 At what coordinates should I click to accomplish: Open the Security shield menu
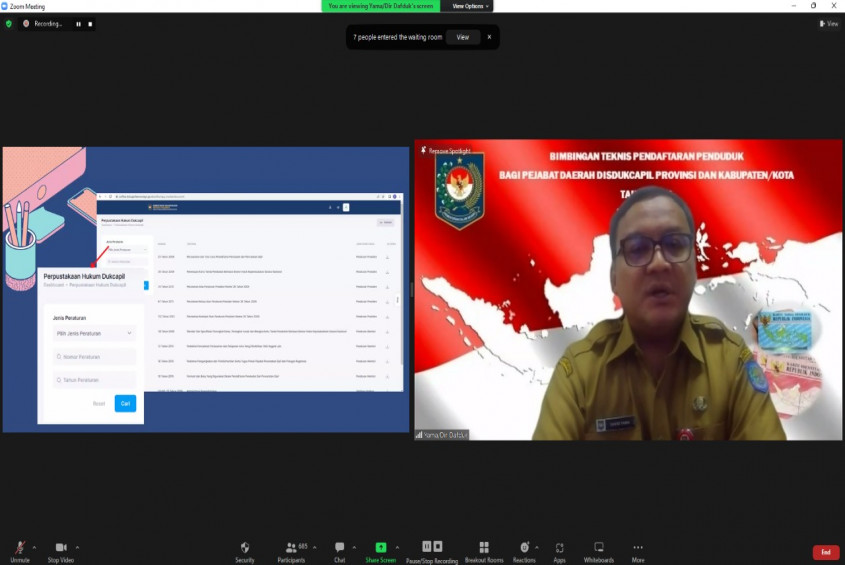(x=244, y=548)
